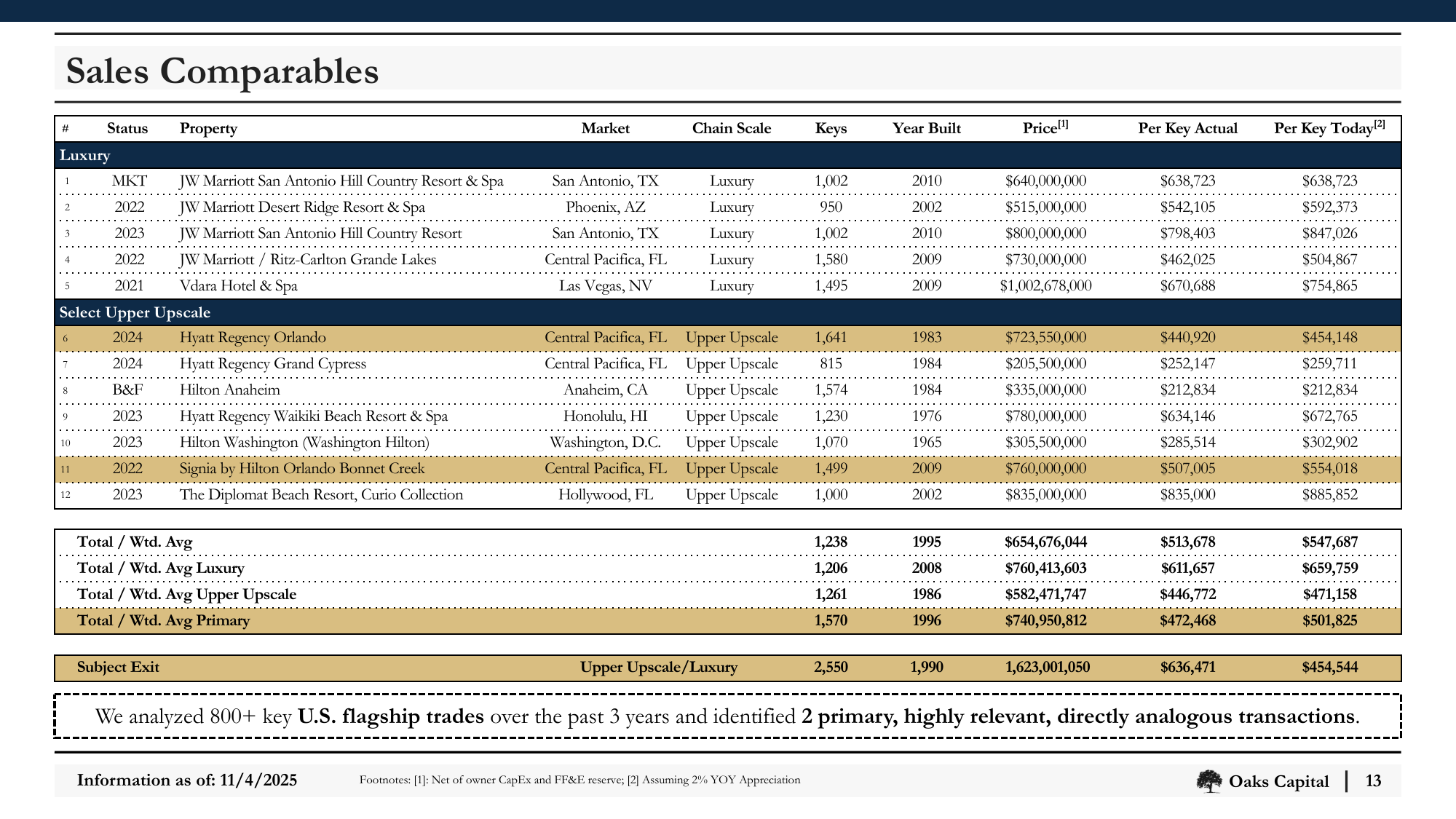This screenshot has height=819, width=1456.
Task: Click the 'Year Built' column header
Action: (x=927, y=128)
